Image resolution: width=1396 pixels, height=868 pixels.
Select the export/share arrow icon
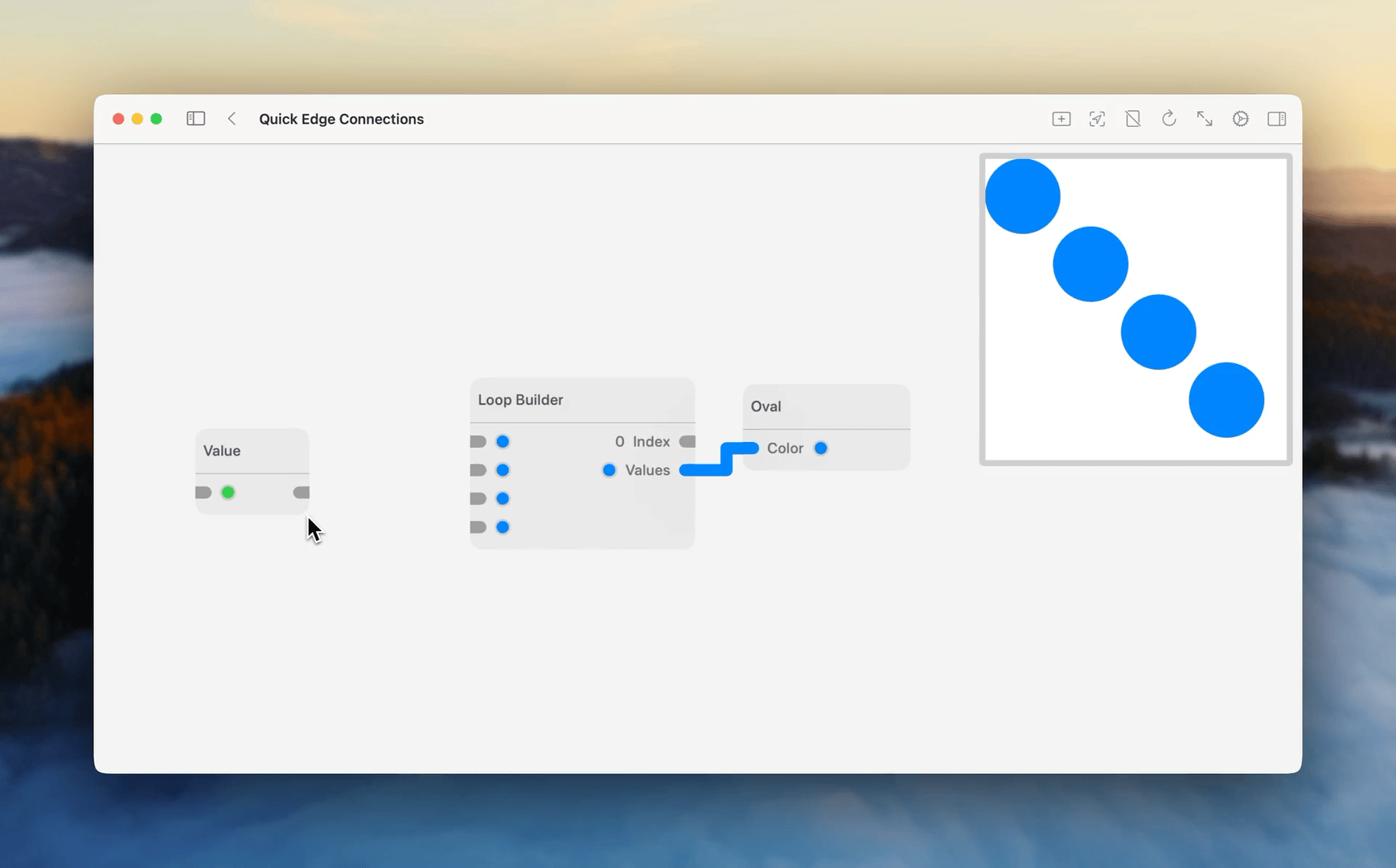[1097, 118]
